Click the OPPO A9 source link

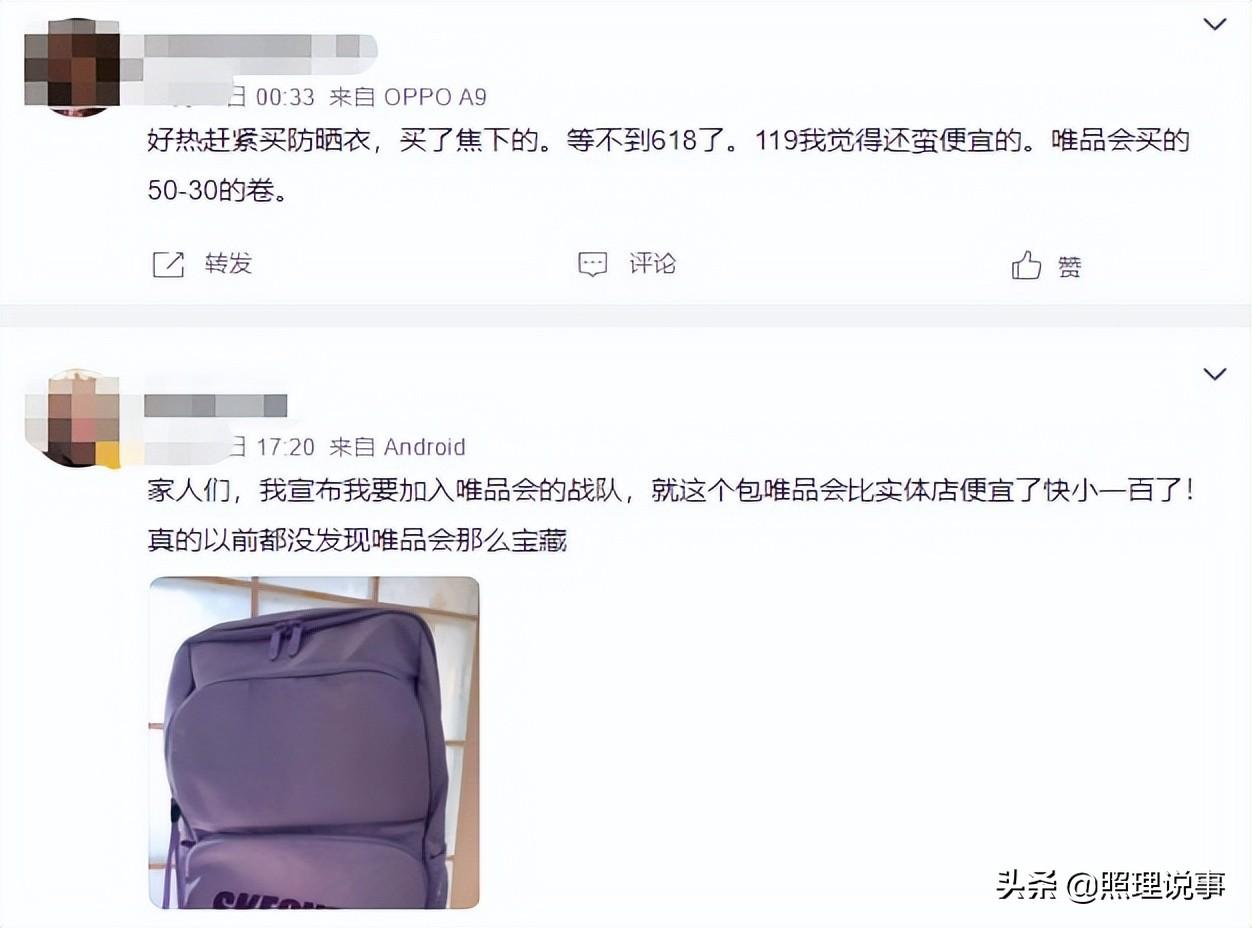click(435, 96)
